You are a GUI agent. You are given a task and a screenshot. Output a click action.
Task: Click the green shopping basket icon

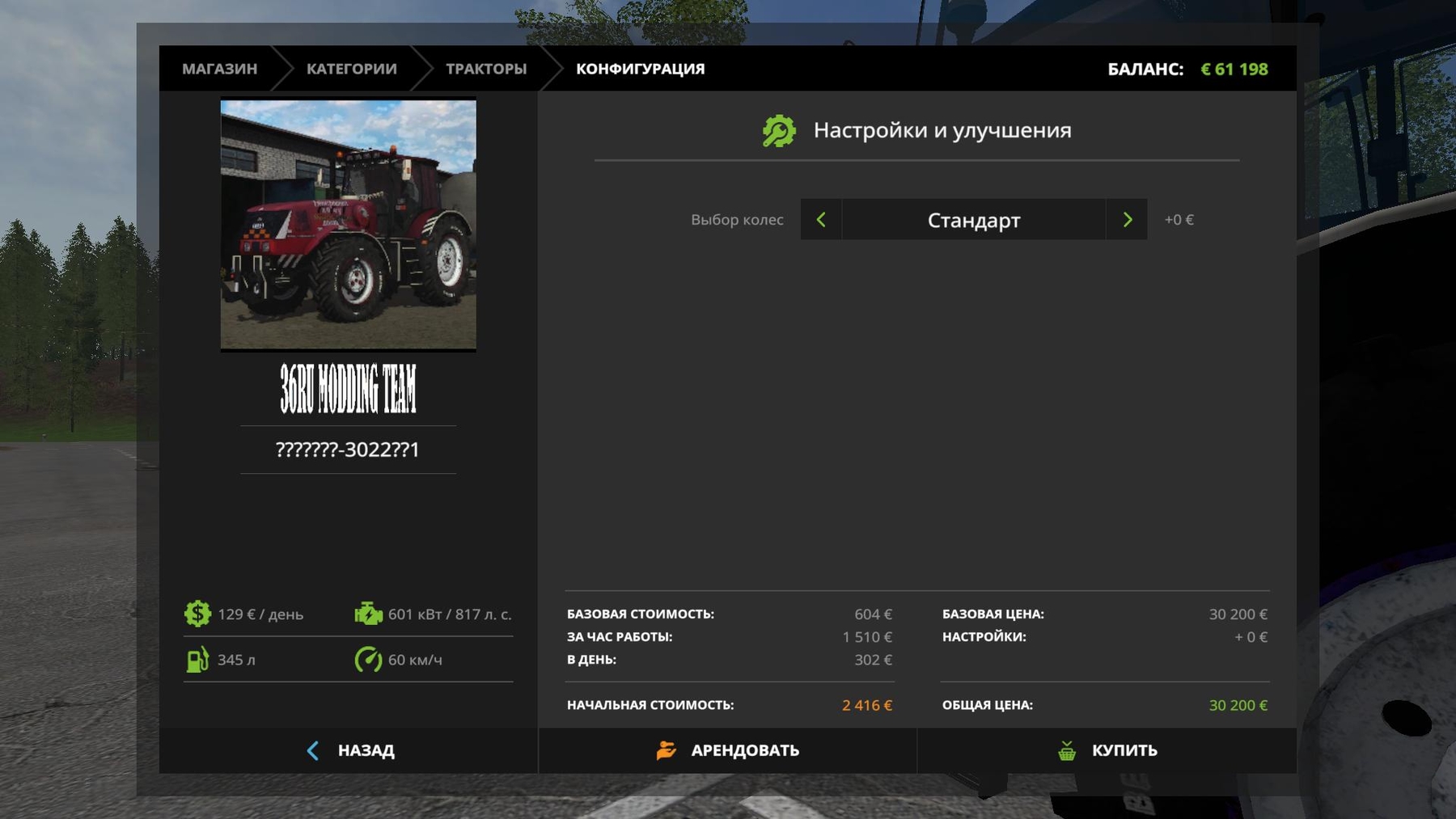pos(1067,750)
